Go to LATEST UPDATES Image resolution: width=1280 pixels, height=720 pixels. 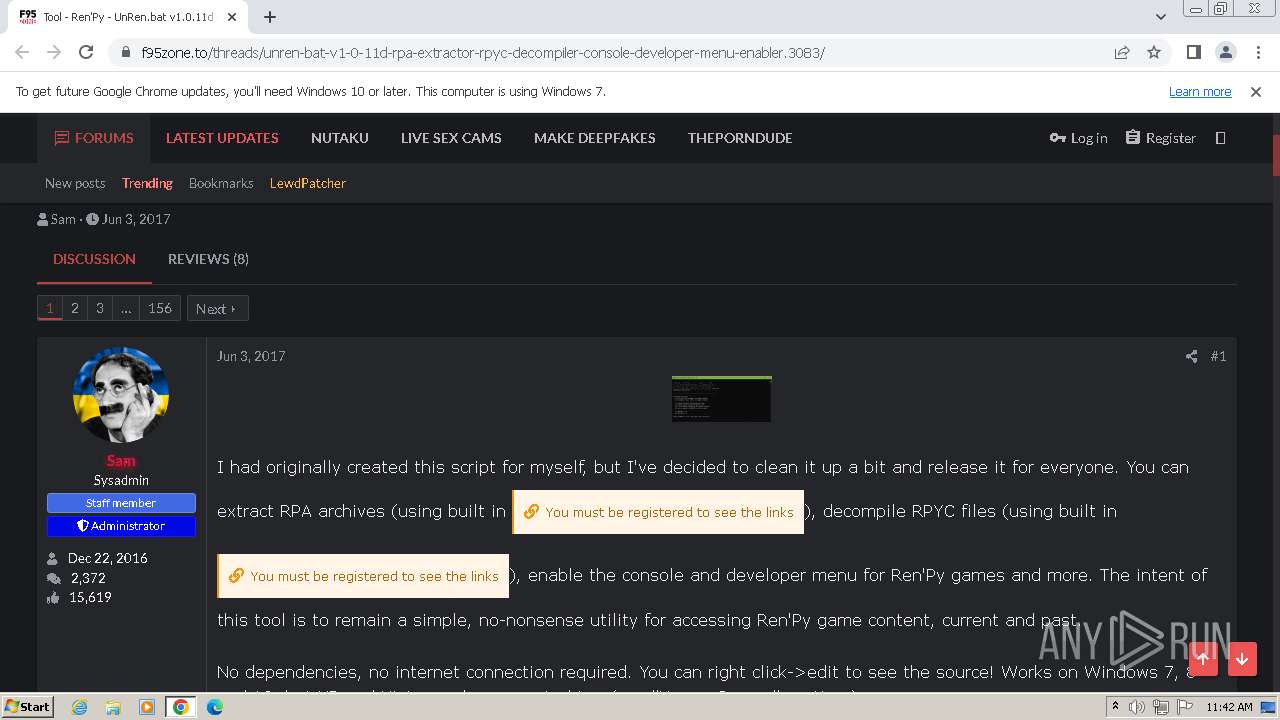(x=222, y=138)
